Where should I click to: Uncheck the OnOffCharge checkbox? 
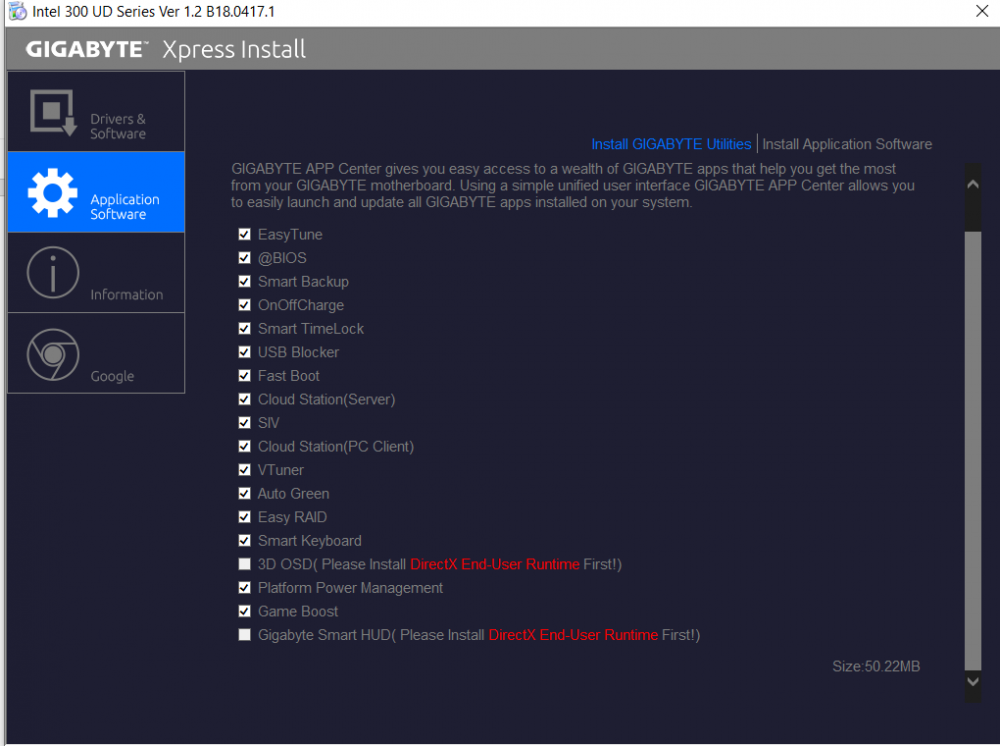(x=244, y=305)
